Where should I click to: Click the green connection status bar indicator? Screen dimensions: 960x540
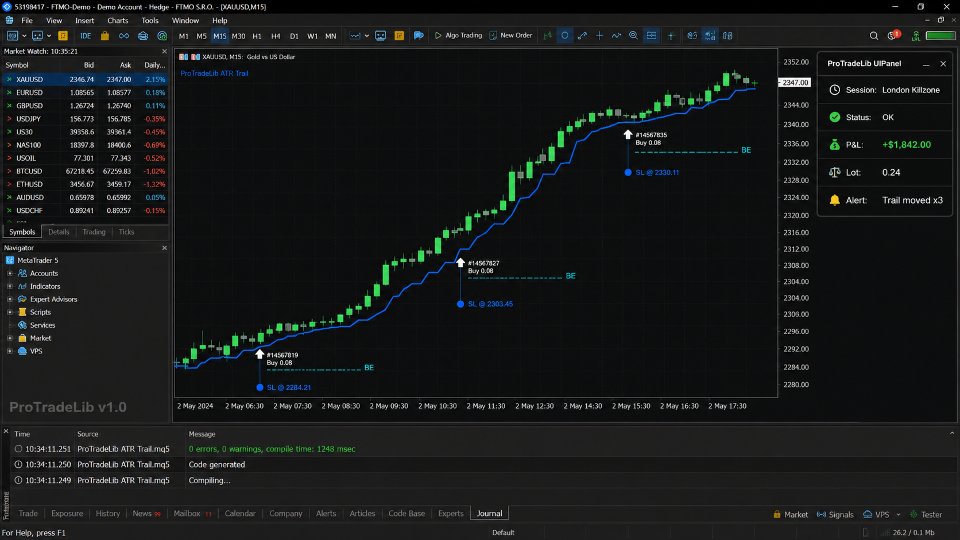point(940,36)
